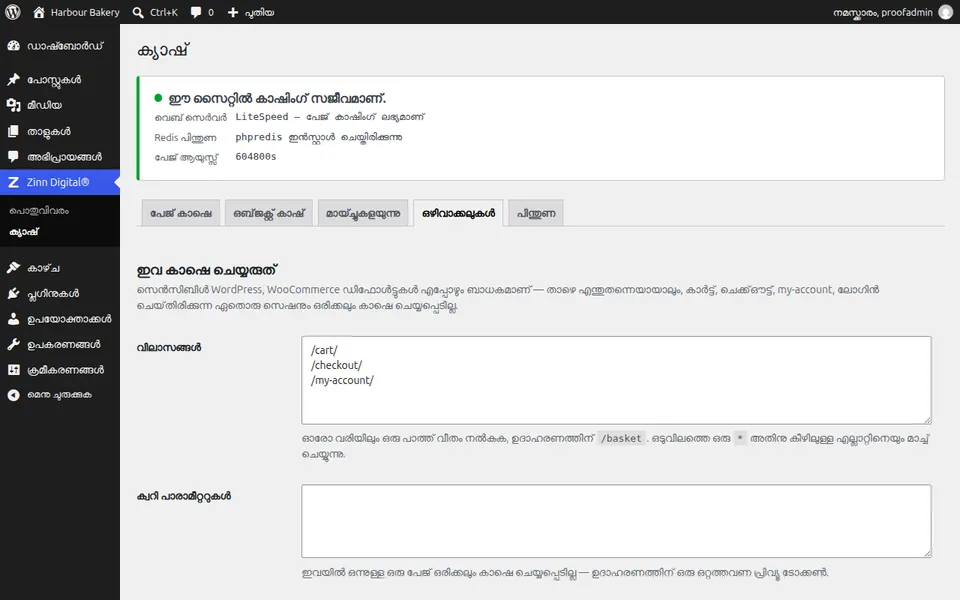
Task: Open the Support (പിന്തുണ) tab
Action: tap(536, 213)
